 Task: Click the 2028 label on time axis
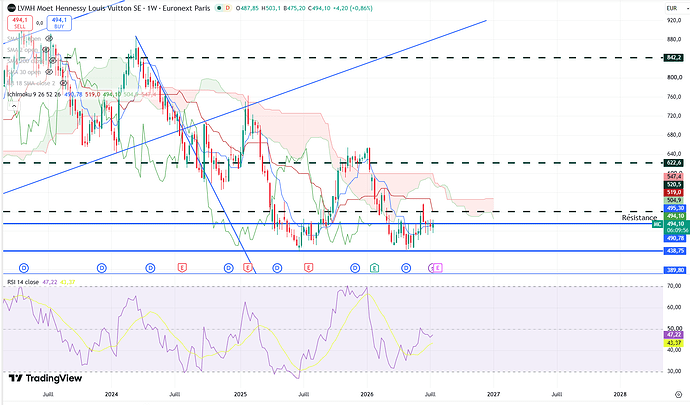tap(620, 394)
